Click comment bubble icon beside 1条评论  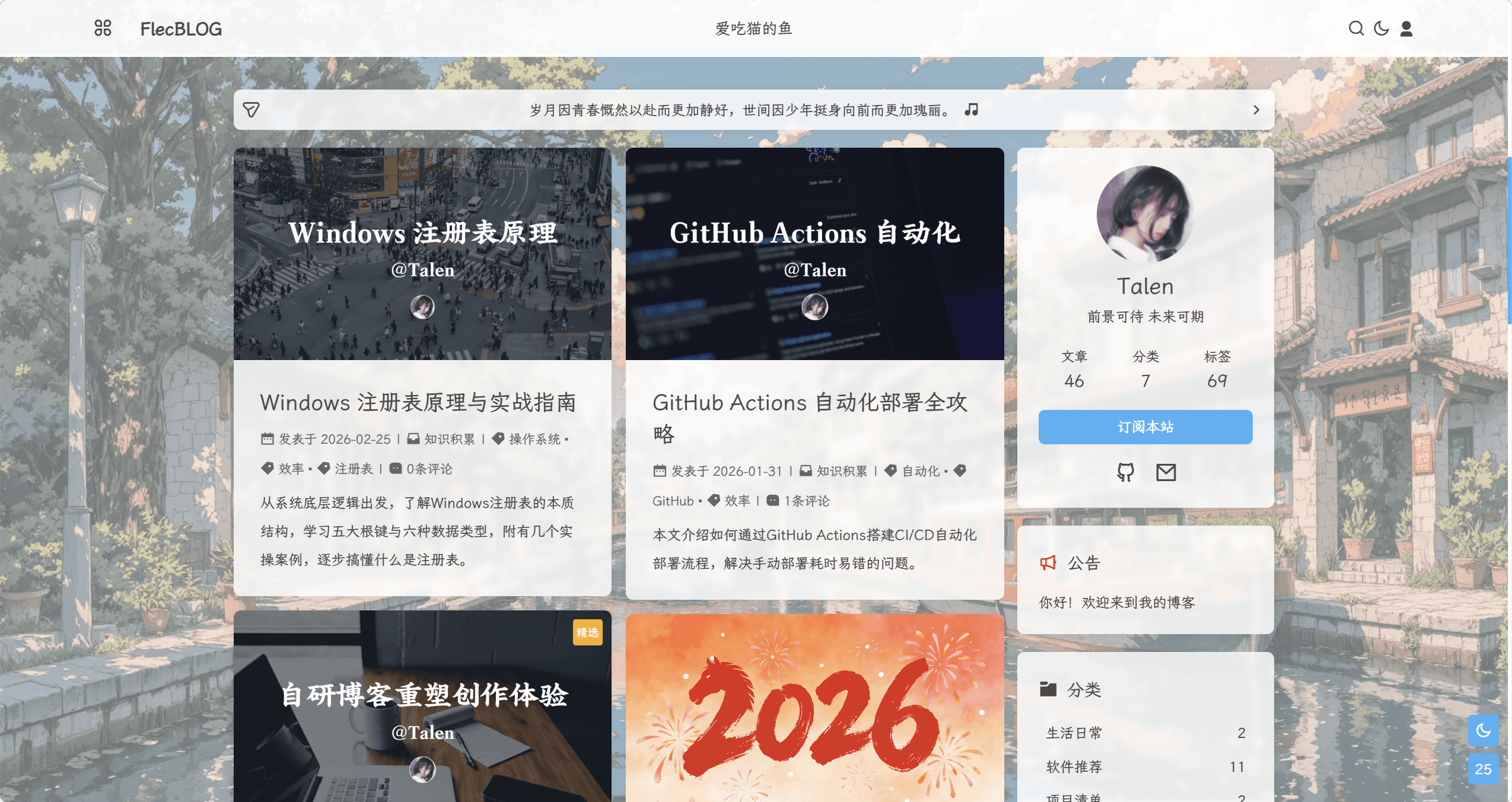[x=772, y=501]
